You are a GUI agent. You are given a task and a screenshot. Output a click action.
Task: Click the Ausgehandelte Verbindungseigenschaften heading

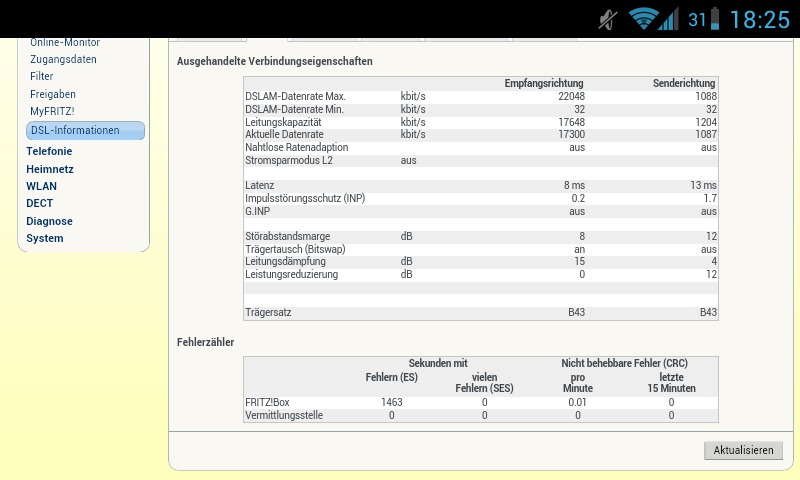274,61
